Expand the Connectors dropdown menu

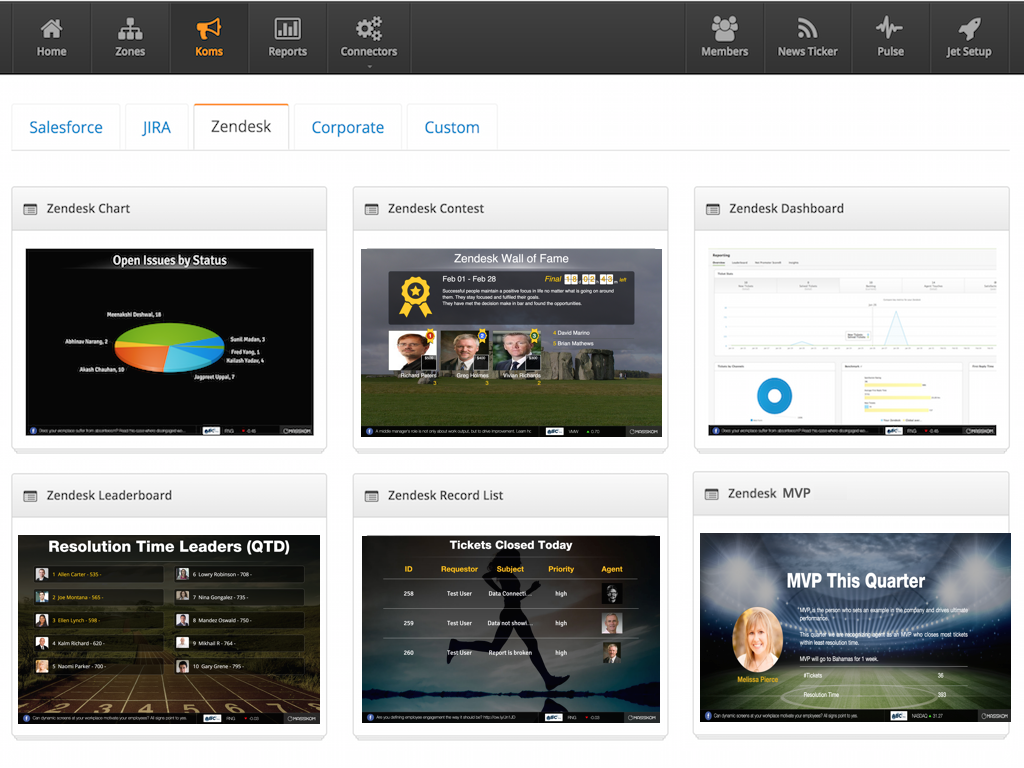pyautogui.click(x=369, y=38)
